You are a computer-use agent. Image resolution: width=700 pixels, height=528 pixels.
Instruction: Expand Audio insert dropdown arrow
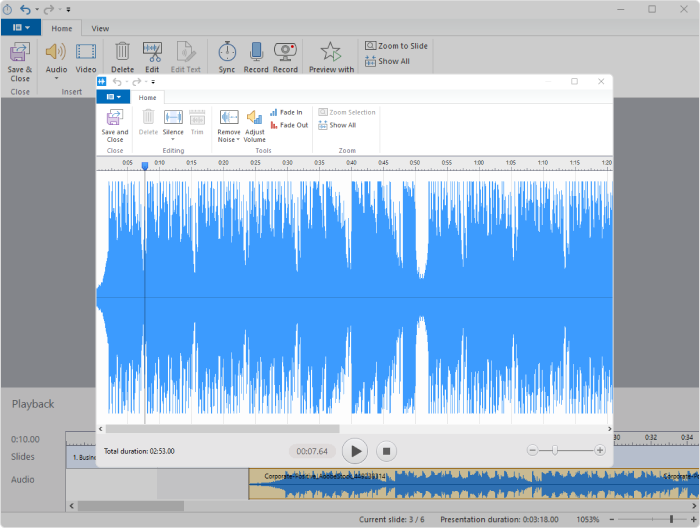[56, 79]
